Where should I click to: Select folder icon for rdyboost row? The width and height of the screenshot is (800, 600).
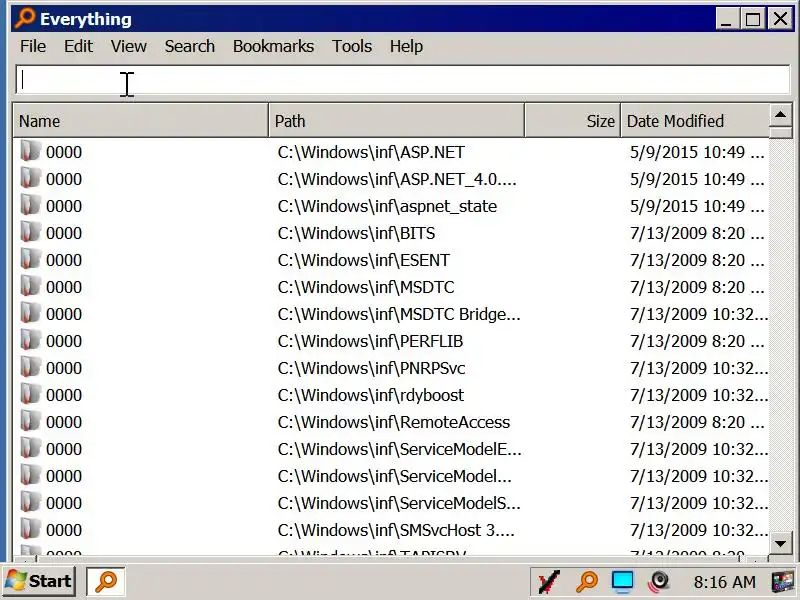(x=30, y=394)
